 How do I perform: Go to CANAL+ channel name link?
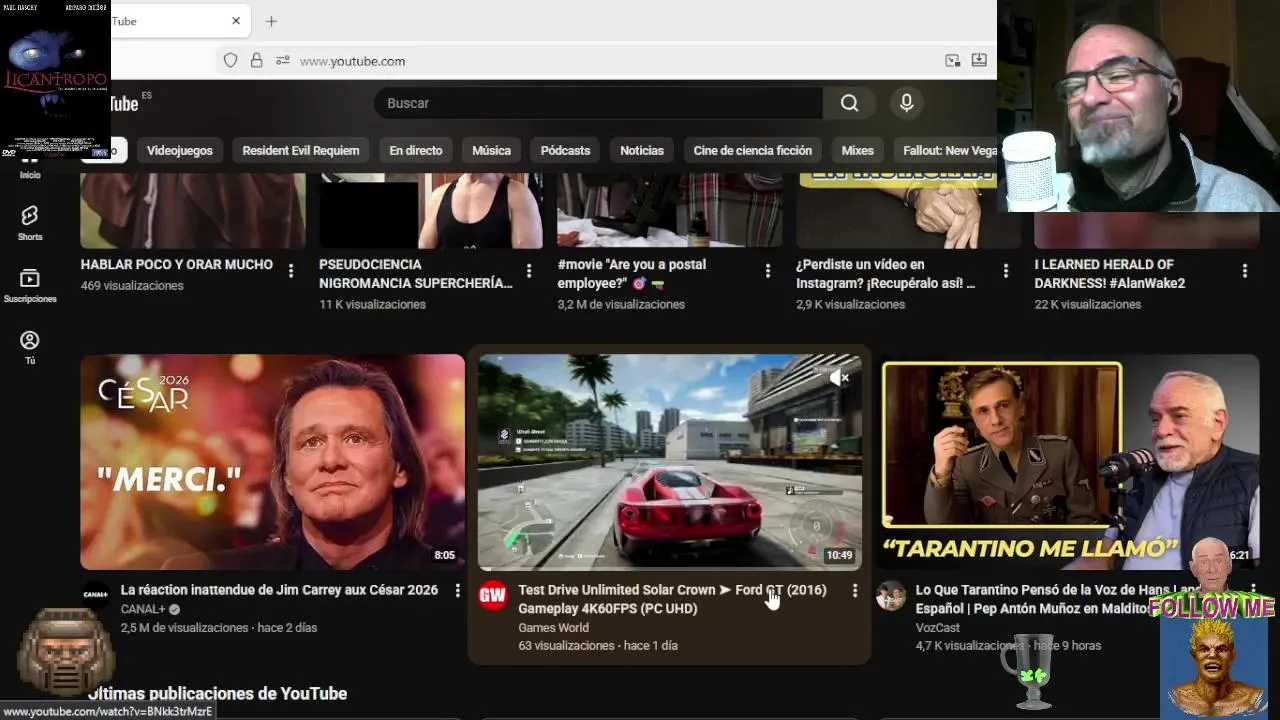pos(143,609)
